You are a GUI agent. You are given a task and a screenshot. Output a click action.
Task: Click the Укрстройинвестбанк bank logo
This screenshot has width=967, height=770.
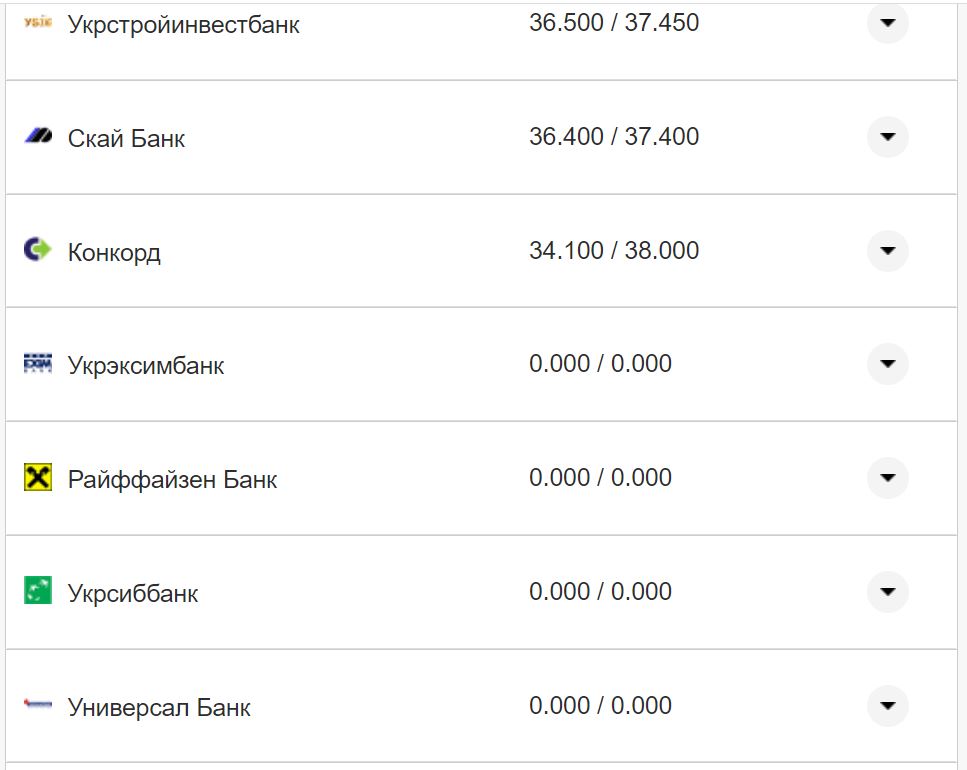point(37,23)
